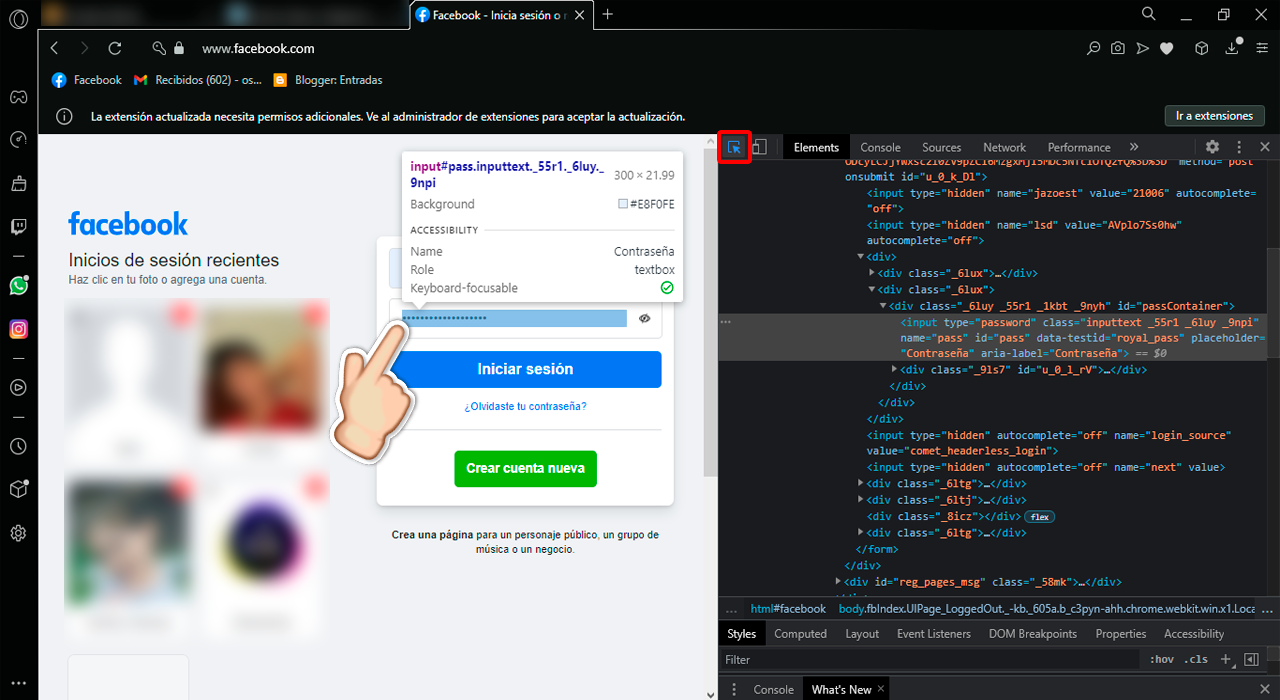Image resolution: width=1280 pixels, height=700 pixels.
Task: Activate the inspect element picker tool
Action: (x=734, y=147)
